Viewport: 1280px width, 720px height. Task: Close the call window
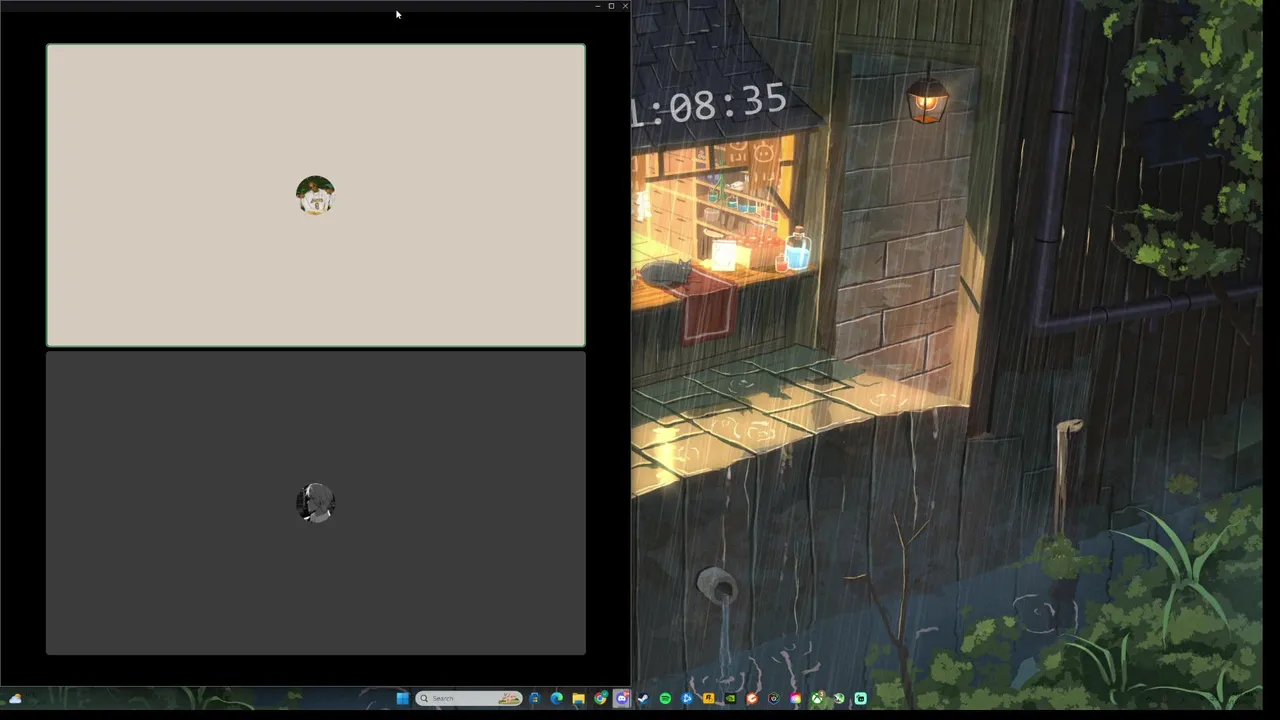(625, 6)
